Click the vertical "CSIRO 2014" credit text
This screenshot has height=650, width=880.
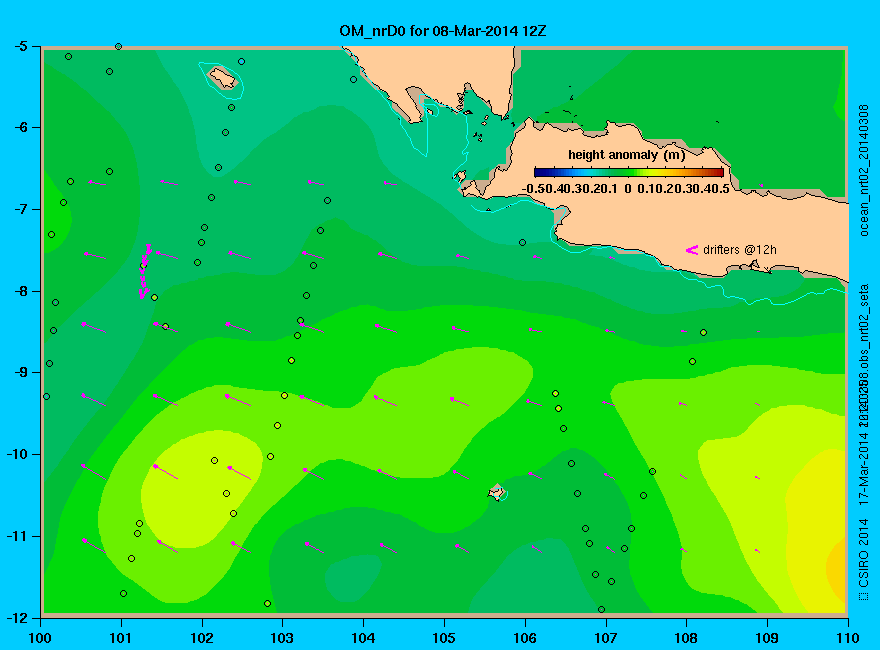coord(864,553)
